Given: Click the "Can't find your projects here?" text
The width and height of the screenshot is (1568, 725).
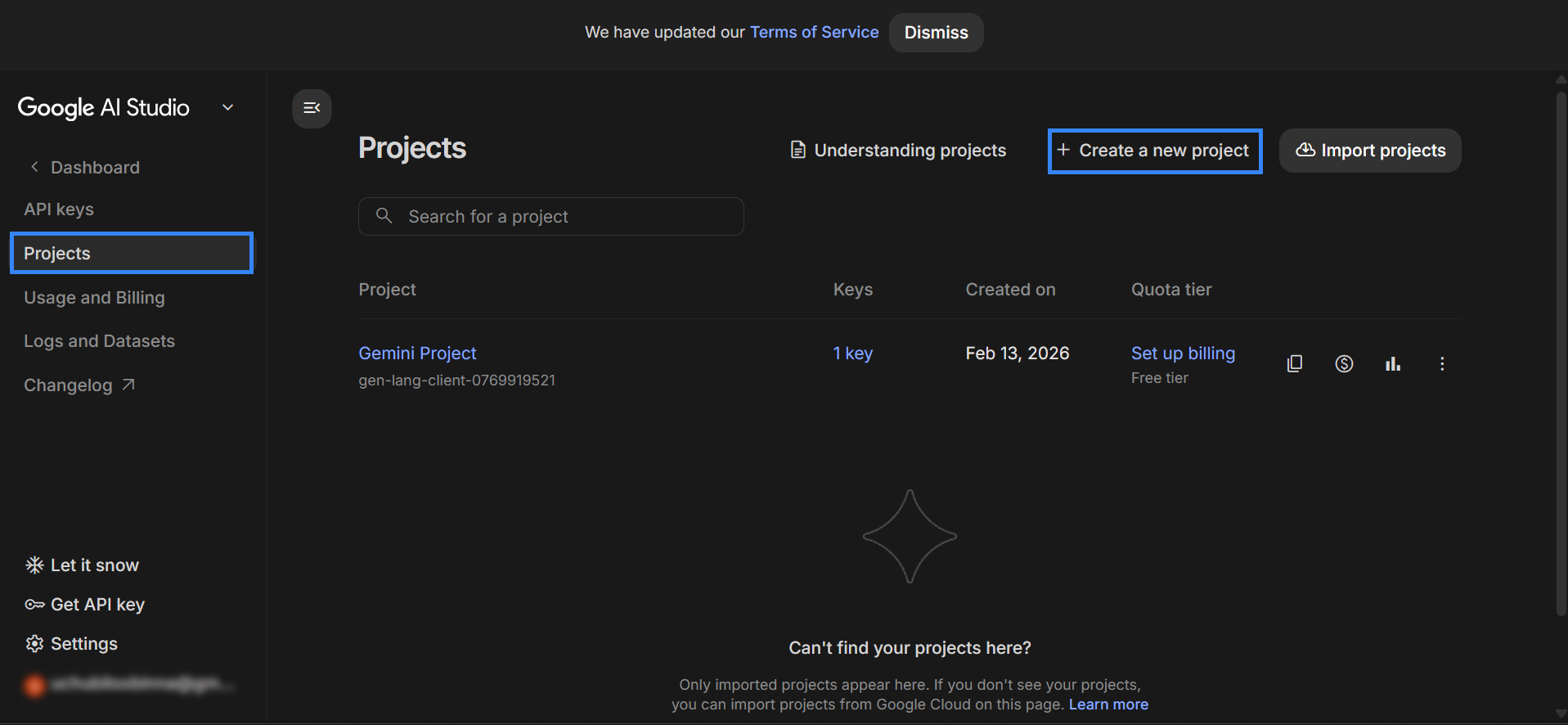Looking at the screenshot, I should (x=910, y=648).
